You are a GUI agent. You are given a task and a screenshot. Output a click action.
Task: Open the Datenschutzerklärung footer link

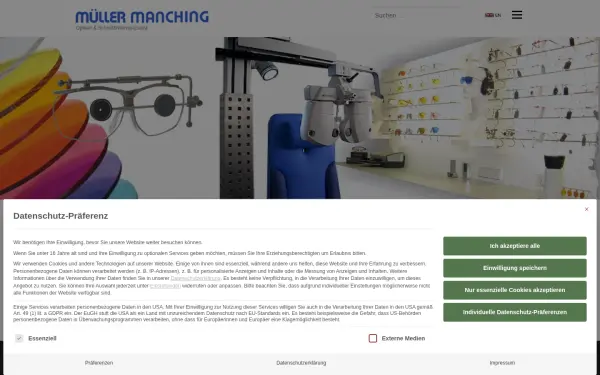301,363
